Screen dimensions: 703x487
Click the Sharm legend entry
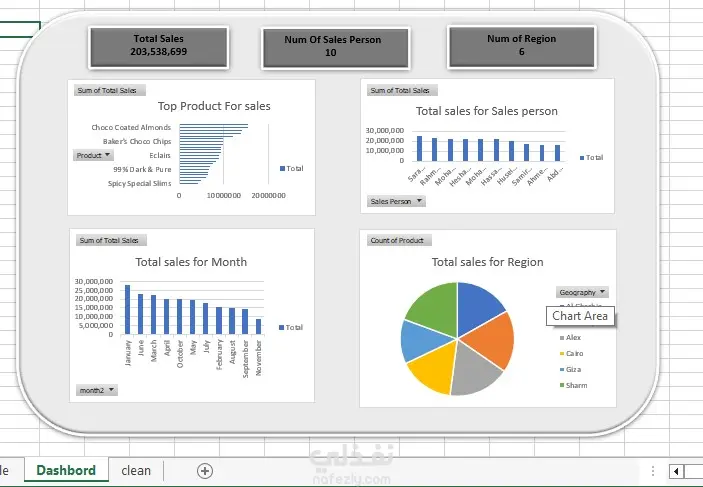[x=573, y=385]
